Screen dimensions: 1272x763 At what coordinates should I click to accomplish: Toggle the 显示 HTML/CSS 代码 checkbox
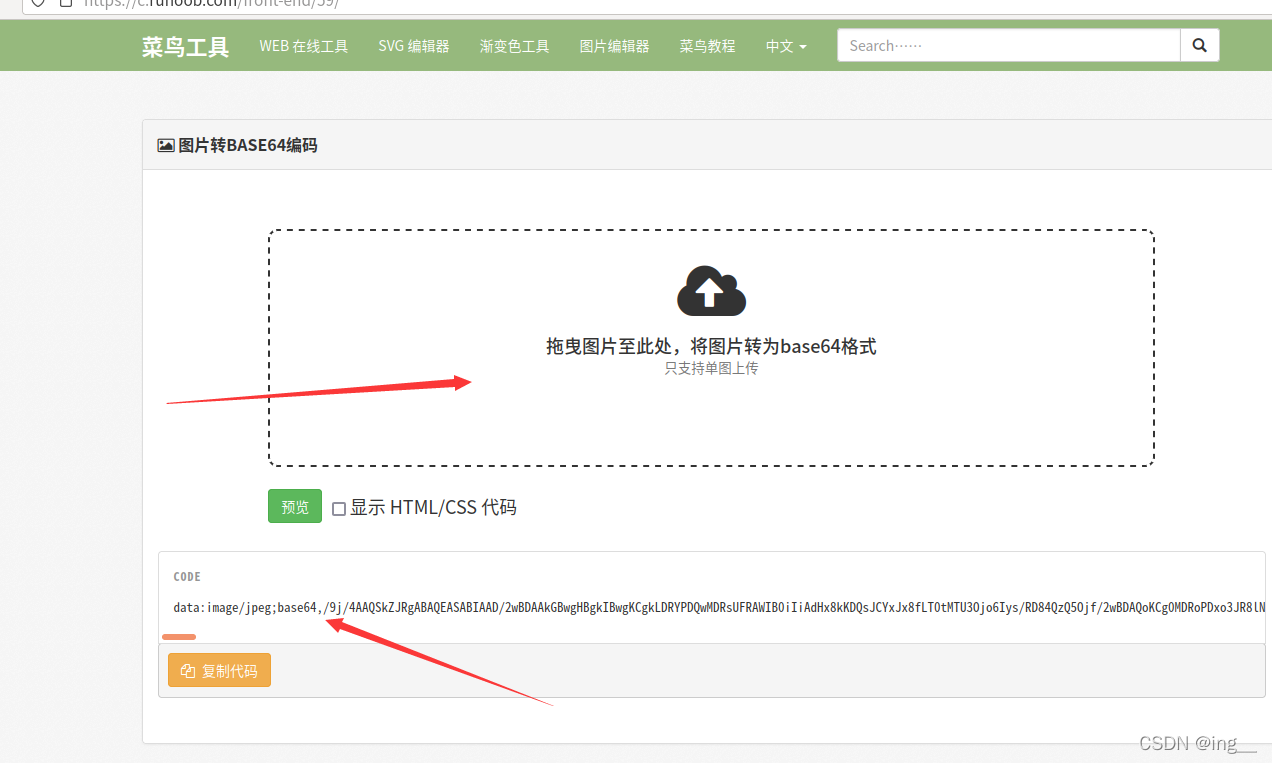[x=339, y=508]
